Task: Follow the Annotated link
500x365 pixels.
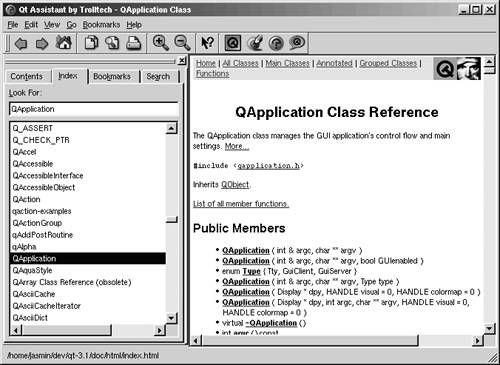Action: 334,63
